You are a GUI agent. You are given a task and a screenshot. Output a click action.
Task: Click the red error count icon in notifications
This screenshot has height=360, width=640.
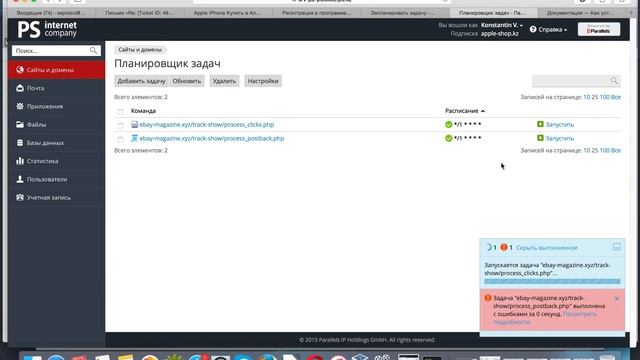click(504, 247)
